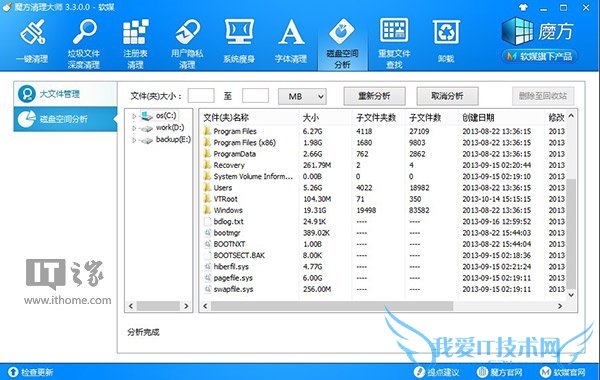Open the 一键清理 broom tool
The height and width of the screenshot is (380, 600).
coord(33,41)
